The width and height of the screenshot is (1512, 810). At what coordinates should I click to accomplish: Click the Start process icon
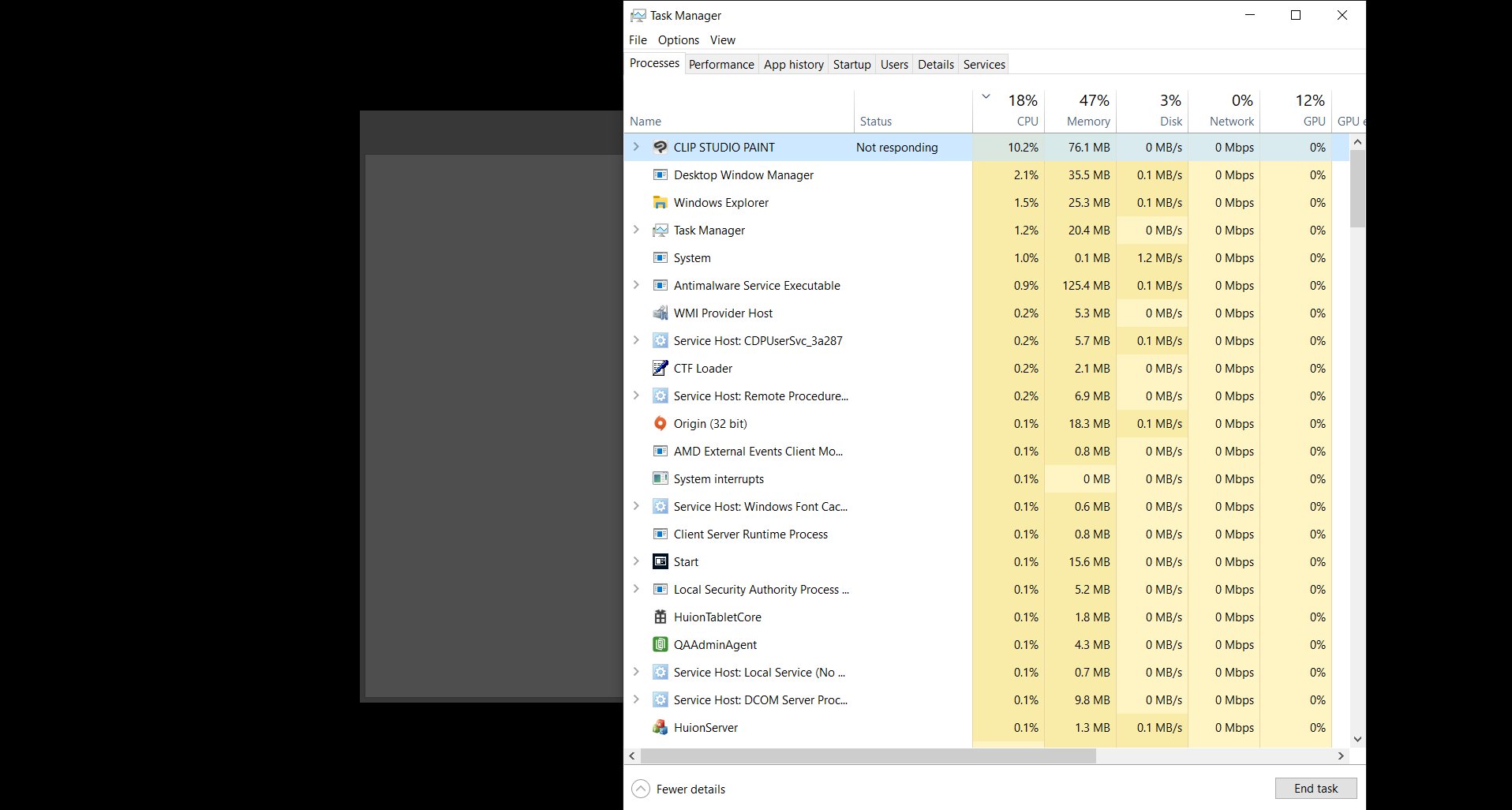click(x=661, y=561)
